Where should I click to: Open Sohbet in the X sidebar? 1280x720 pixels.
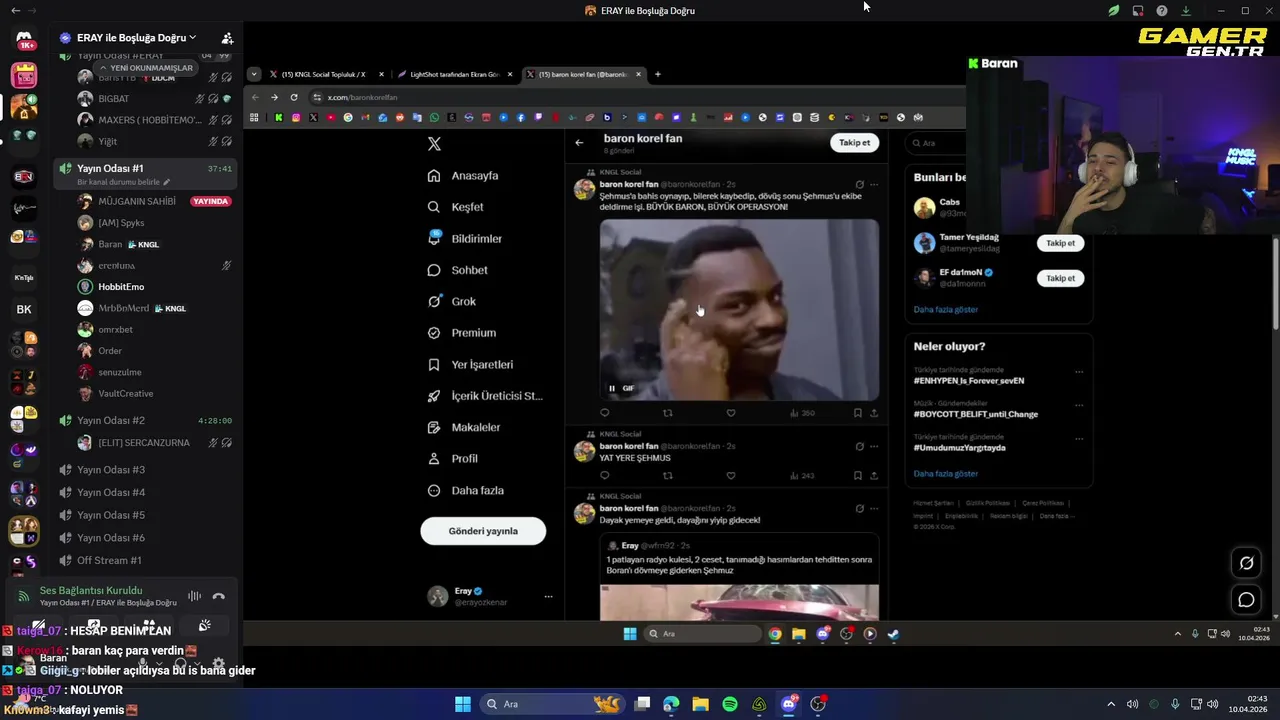pyautogui.click(x=458, y=270)
